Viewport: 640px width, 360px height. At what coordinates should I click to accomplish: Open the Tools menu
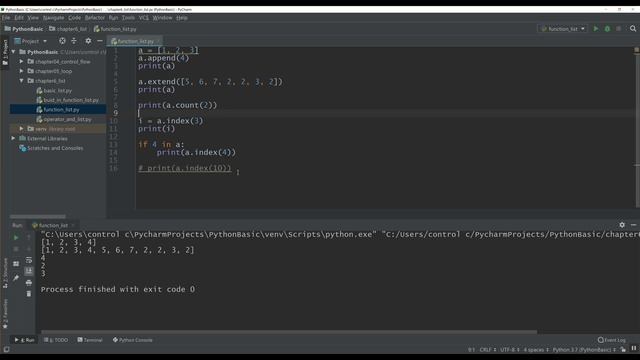click(x=128, y=18)
